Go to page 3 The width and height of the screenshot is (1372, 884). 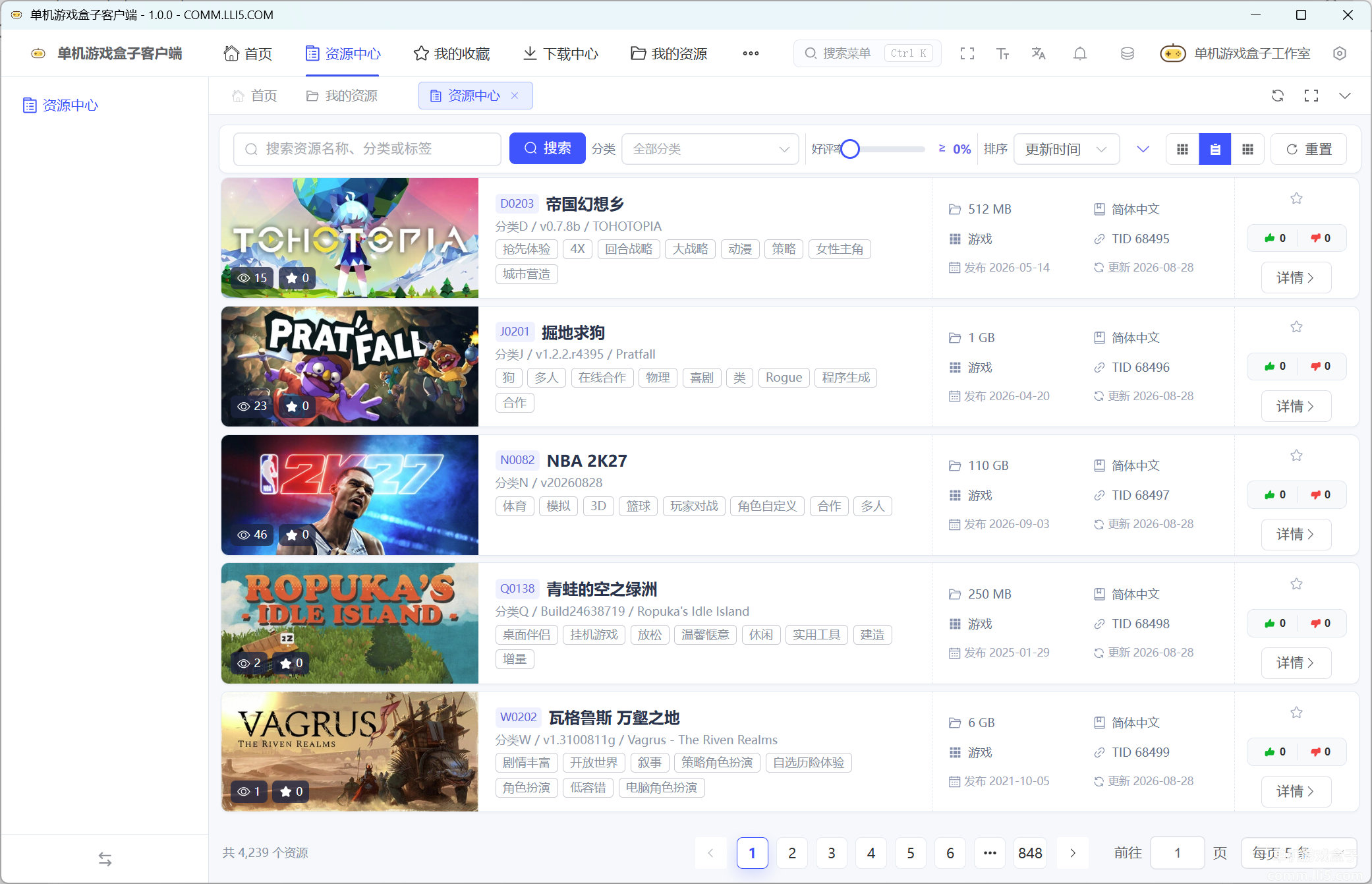[832, 853]
